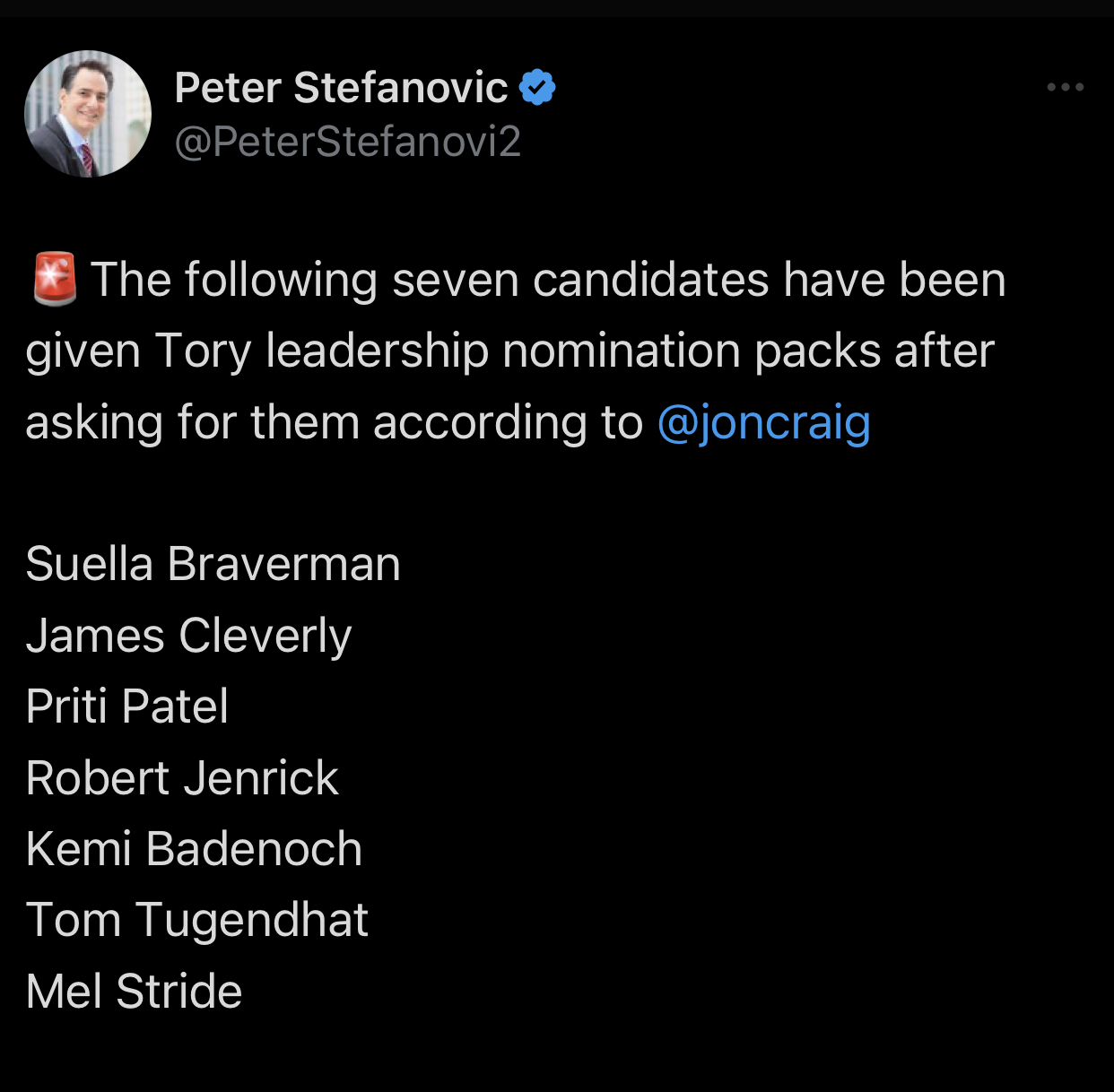Follow the @joncraig mention link
The width and height of the screenshot is (1114, 1092).
click(763, 422)
